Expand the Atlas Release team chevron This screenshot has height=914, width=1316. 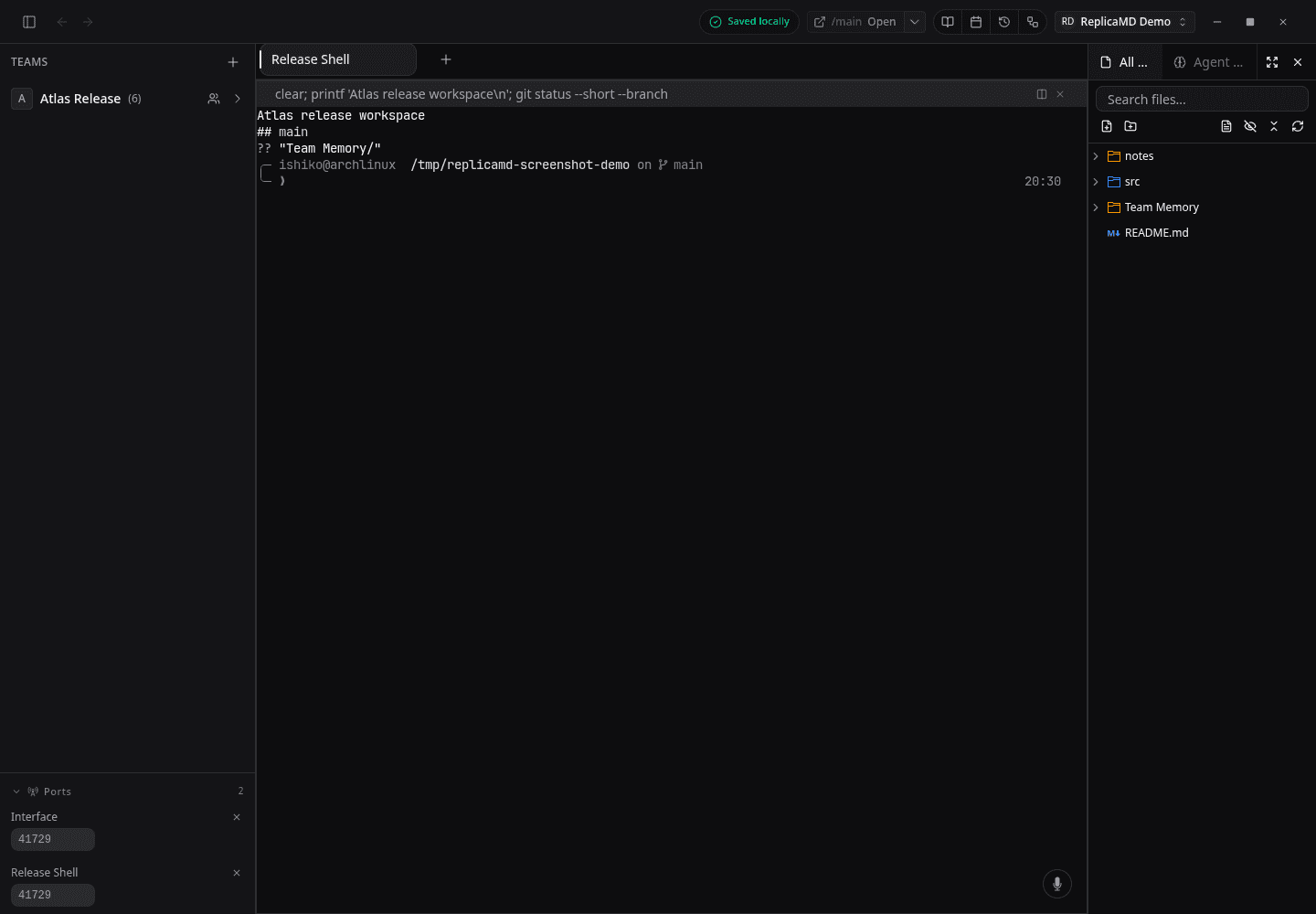[x=238, y=99]
